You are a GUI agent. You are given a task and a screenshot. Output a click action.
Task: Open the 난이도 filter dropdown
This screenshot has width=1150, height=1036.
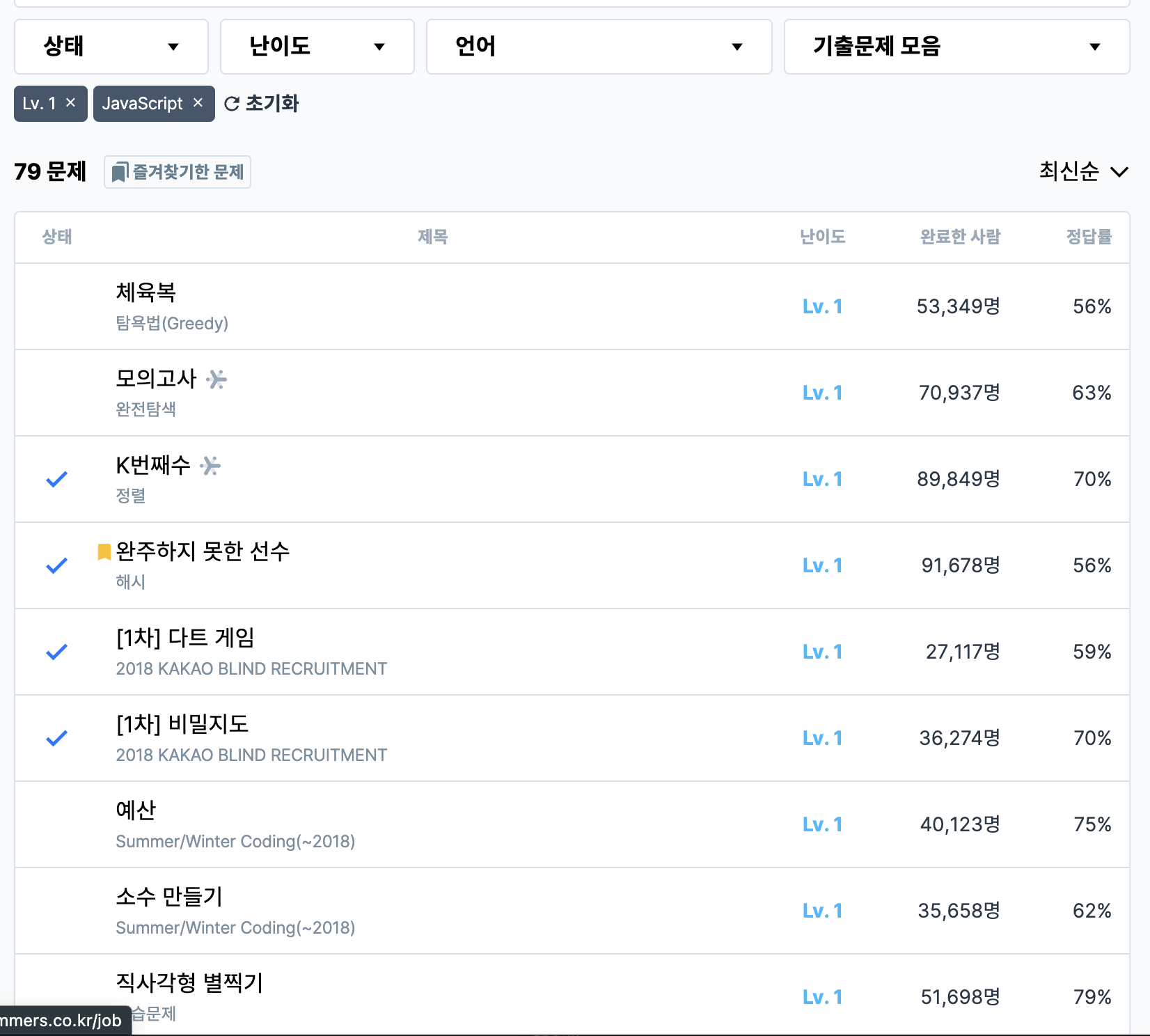pyautogui.click(x=317, y=47)
